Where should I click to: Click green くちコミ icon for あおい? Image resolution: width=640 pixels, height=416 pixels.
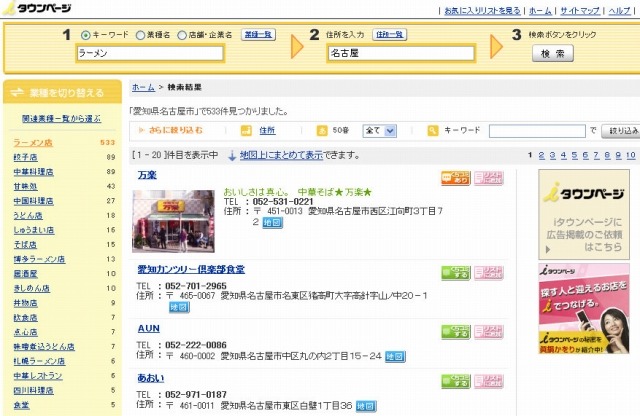tap(456, 381)
